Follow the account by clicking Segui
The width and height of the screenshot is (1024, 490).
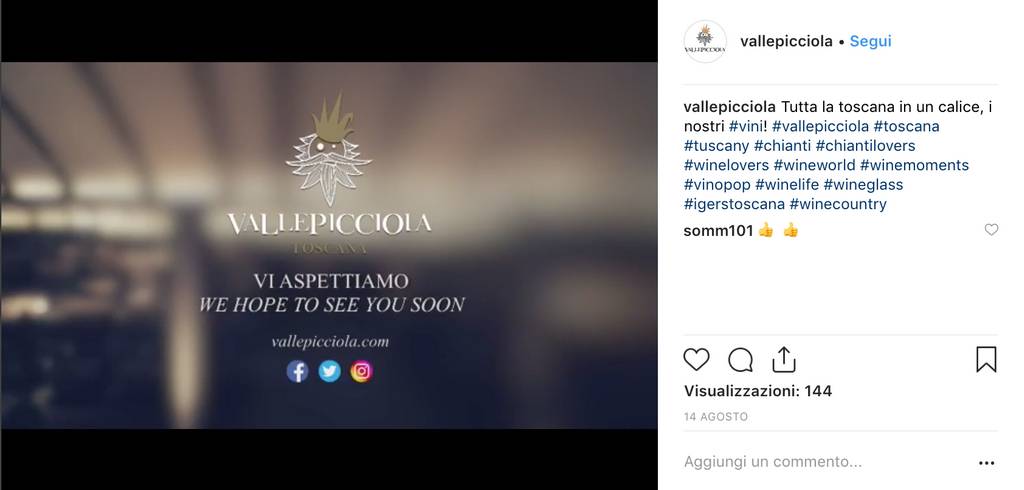pos(870,41)
